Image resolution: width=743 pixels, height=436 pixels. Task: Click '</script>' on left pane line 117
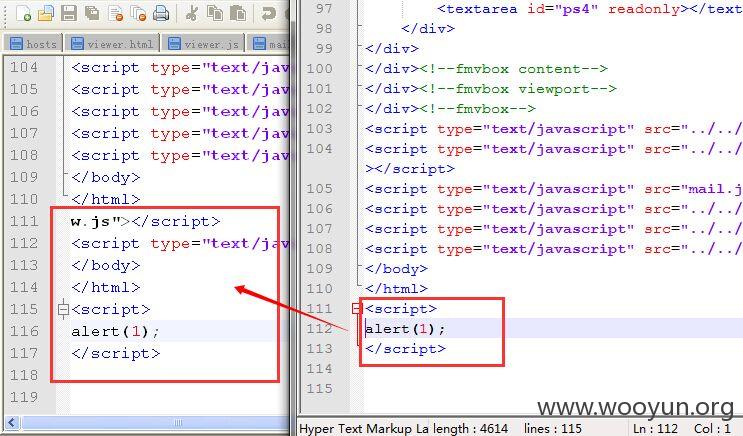pyautogui.click(x=116, y=354)
